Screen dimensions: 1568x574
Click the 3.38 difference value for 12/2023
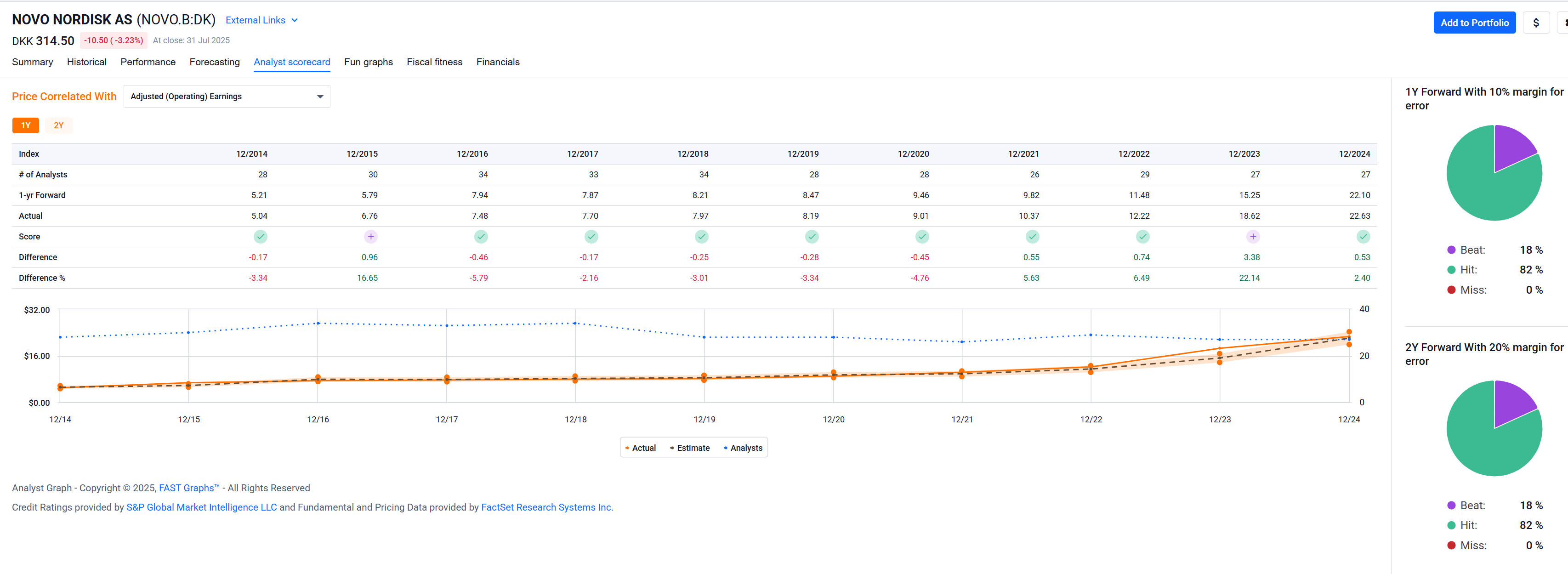coord(1251,257)
